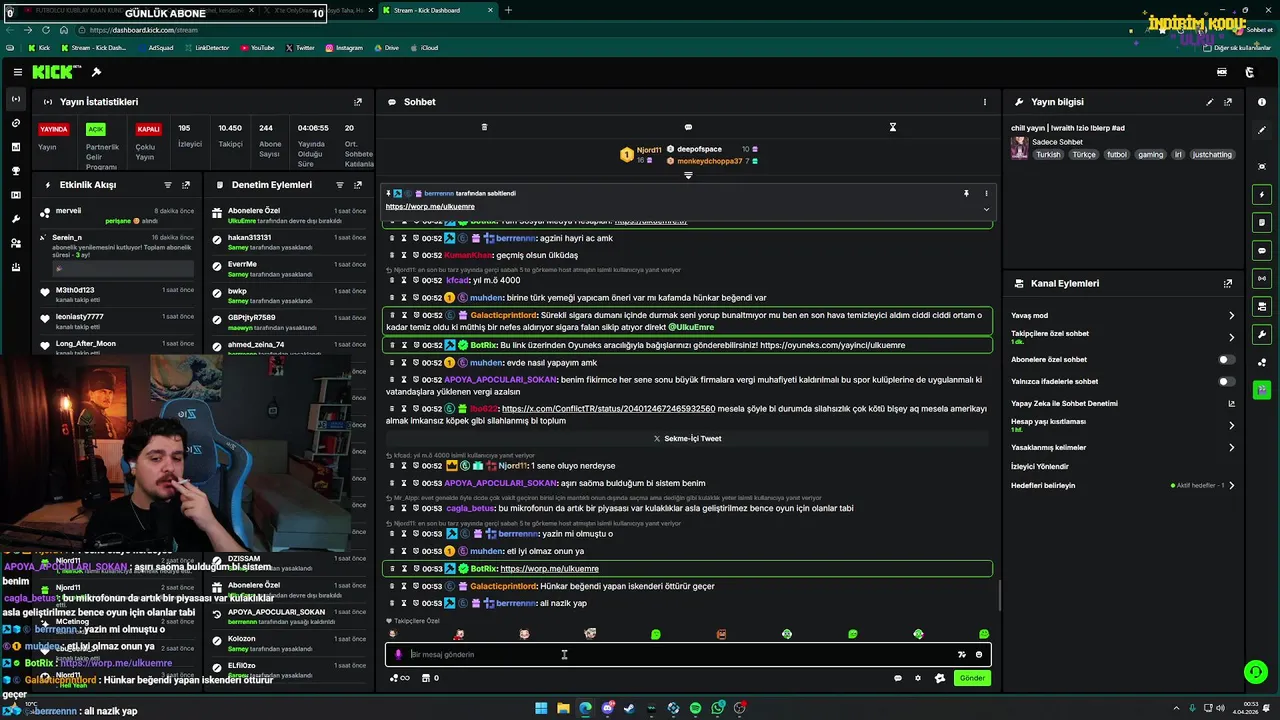Open the wrench settings icon in the left sidebar
Viewport: 1280px width, 720px height.
point(15,219)
